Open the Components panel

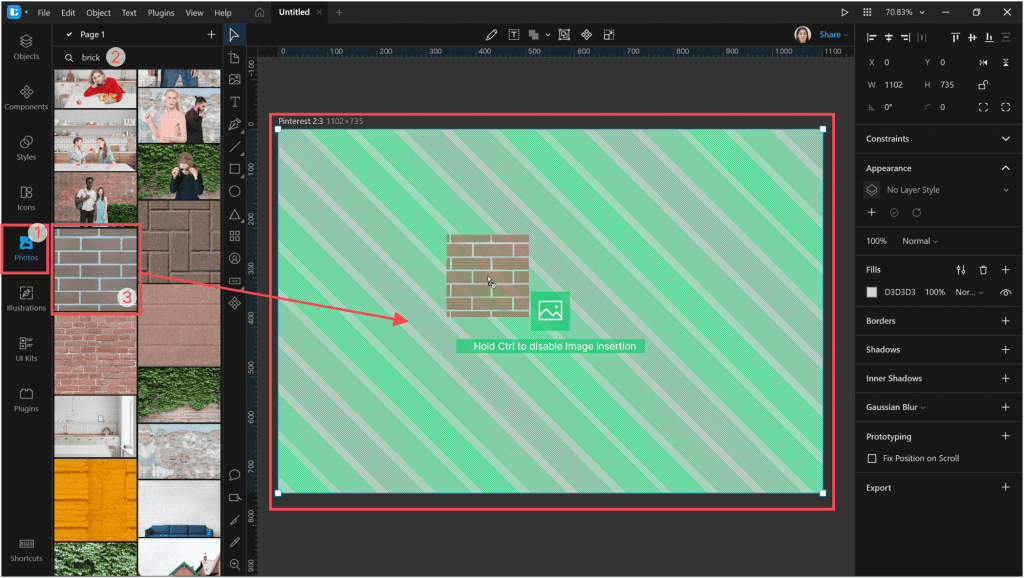tap(26, 97)
